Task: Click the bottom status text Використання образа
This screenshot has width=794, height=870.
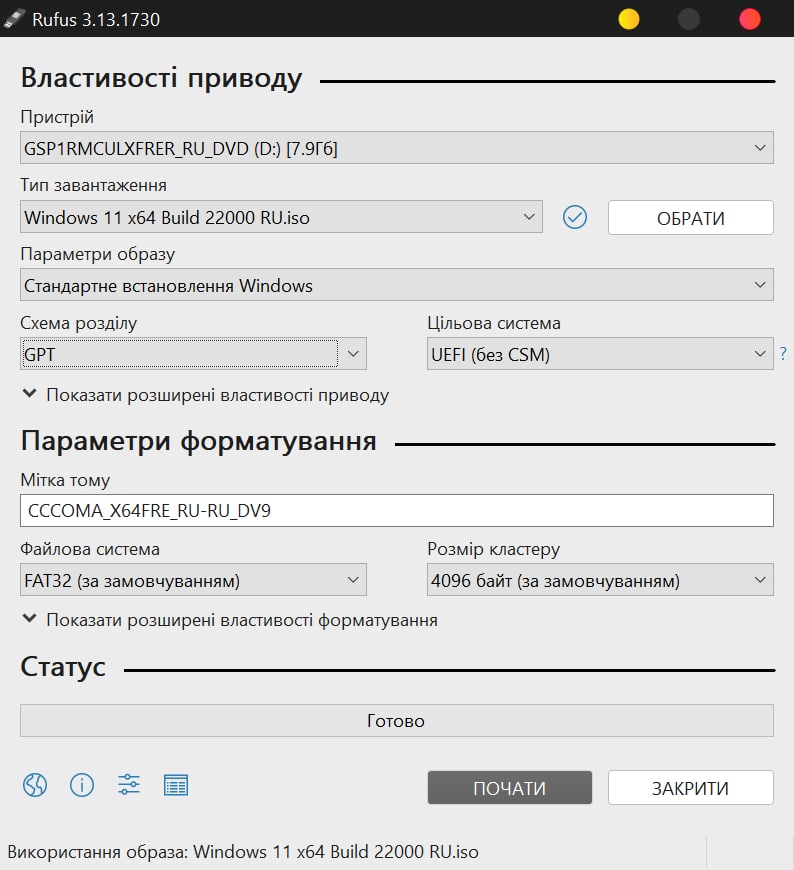Action: click(x=243, y=852)
